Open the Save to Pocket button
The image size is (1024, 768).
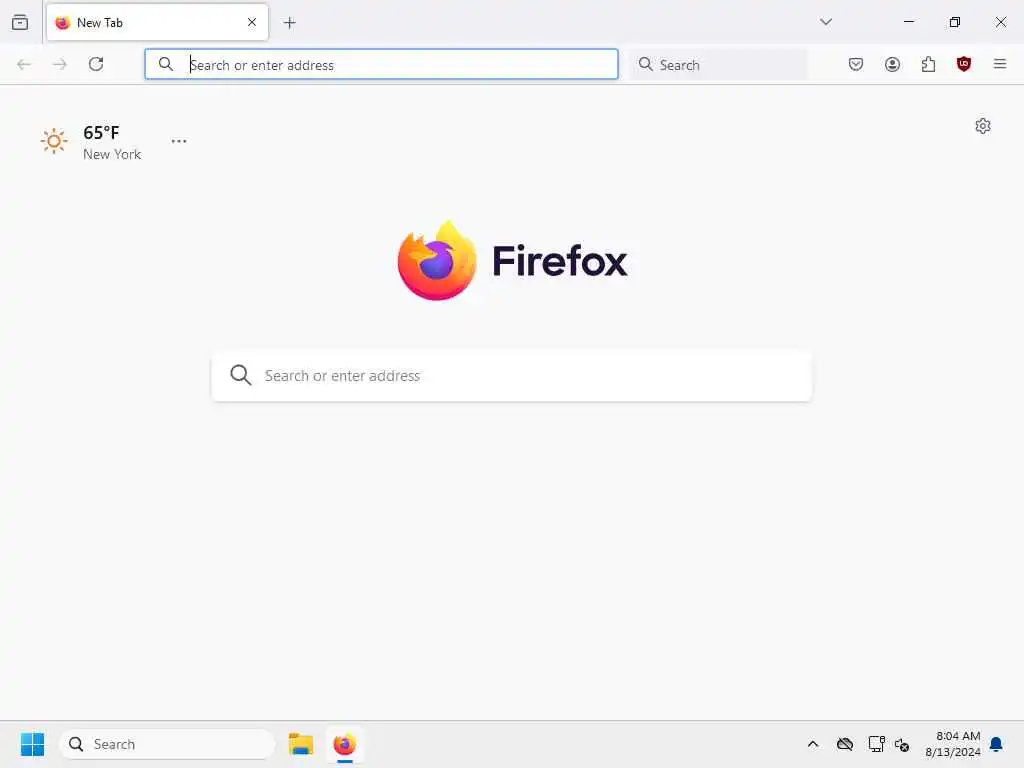click(x=856, y=64)
